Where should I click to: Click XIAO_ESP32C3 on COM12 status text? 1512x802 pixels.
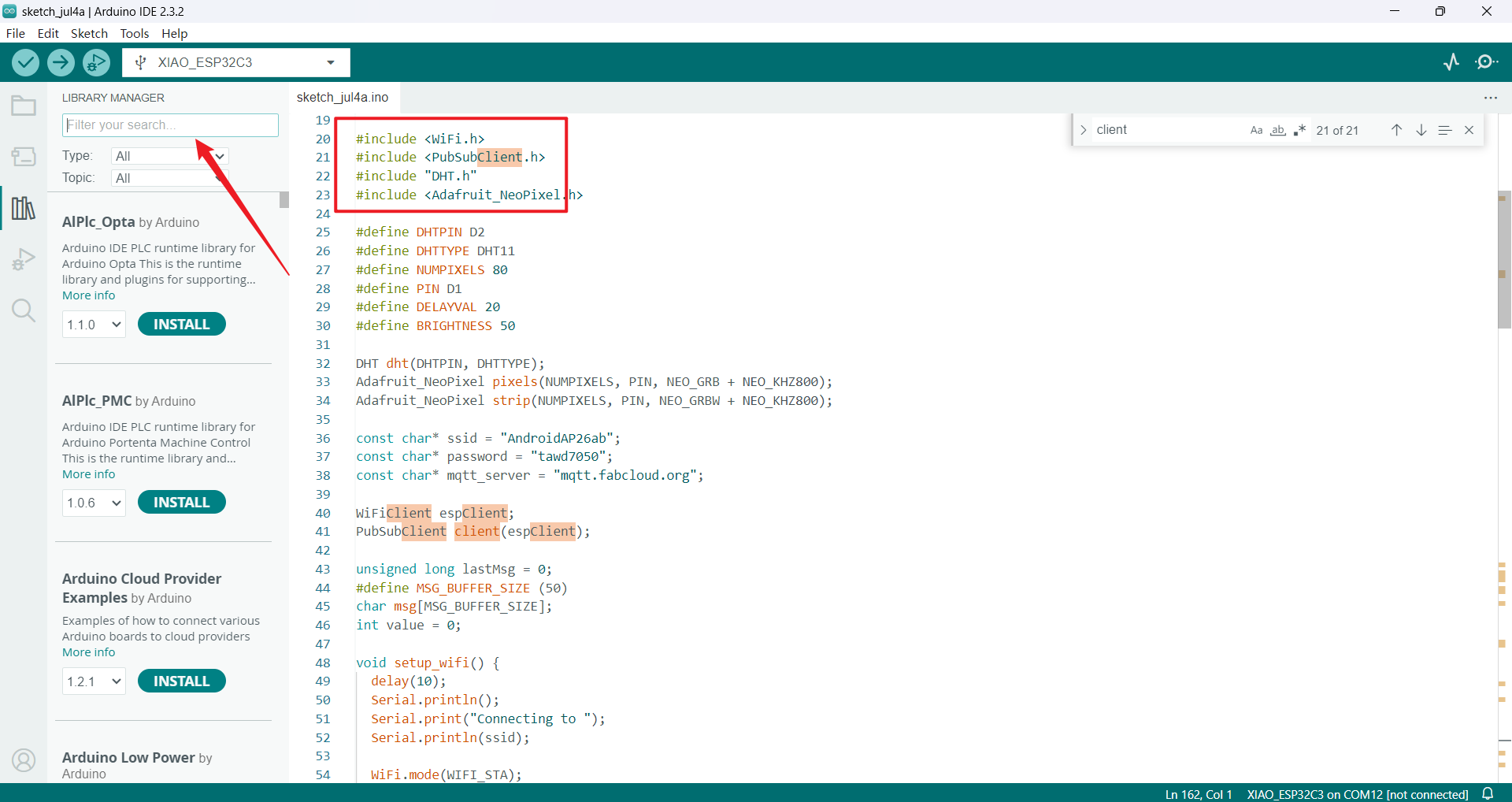click(1358, 794)
